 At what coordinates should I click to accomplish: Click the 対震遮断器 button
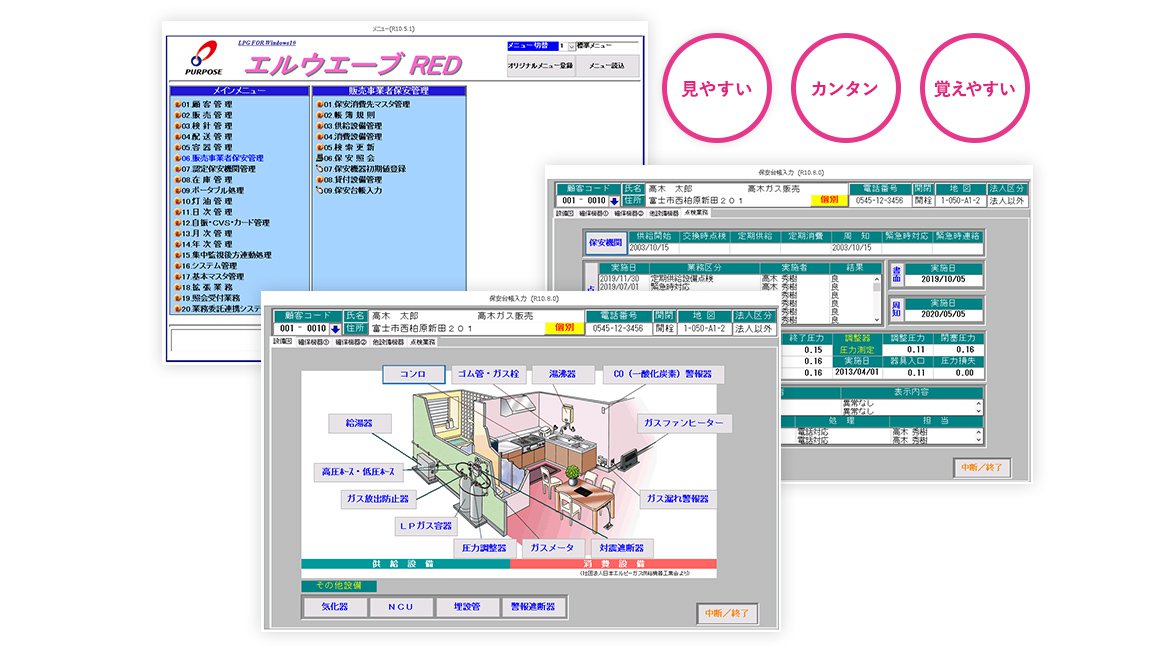coord(621,548)
